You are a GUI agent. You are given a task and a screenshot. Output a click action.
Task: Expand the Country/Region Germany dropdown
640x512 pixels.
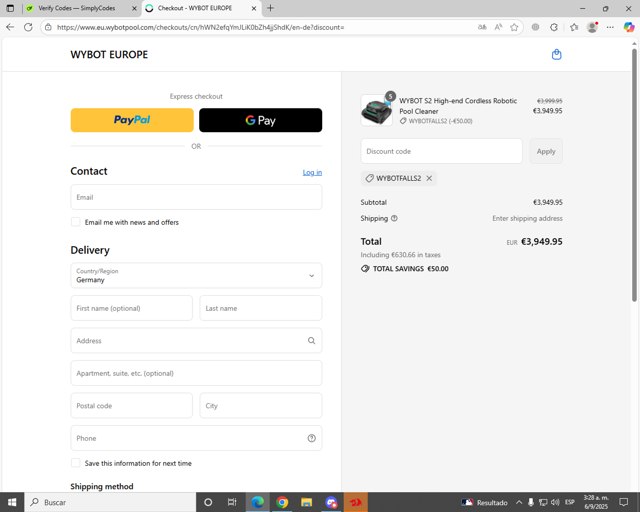[196, 276]
